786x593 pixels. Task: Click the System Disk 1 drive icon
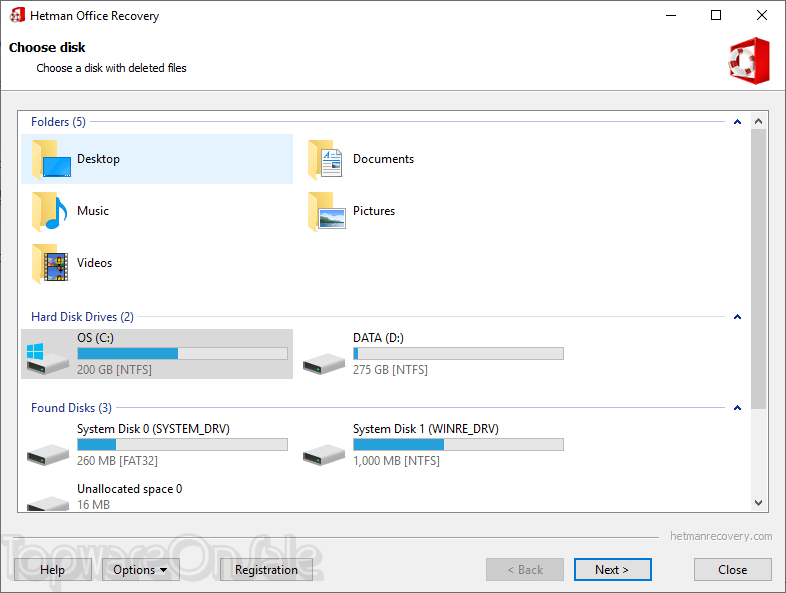tap(324, 454)
